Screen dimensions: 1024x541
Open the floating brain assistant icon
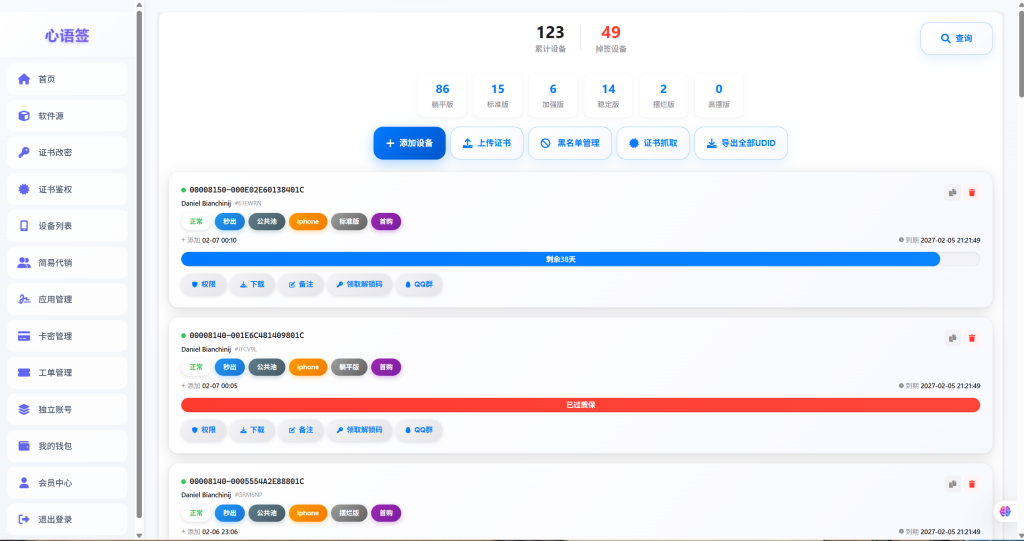tap(1005, 511)
